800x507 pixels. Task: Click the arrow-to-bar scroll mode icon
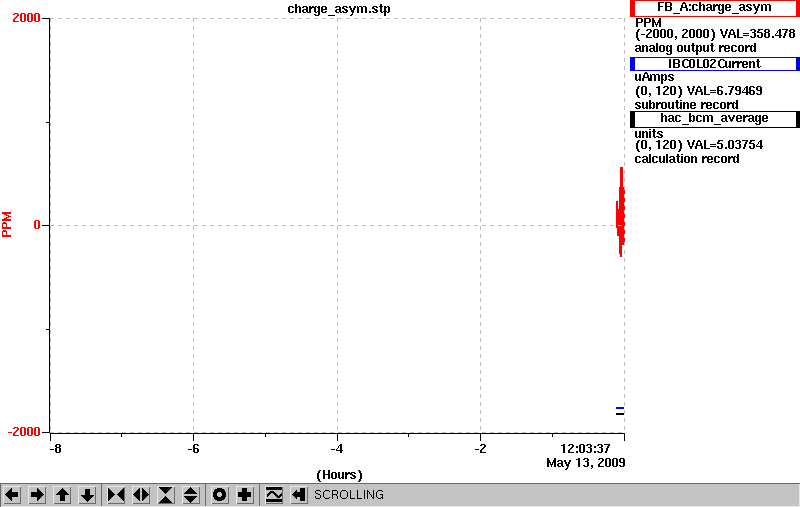pyautogui.click(x=299, y=495)
